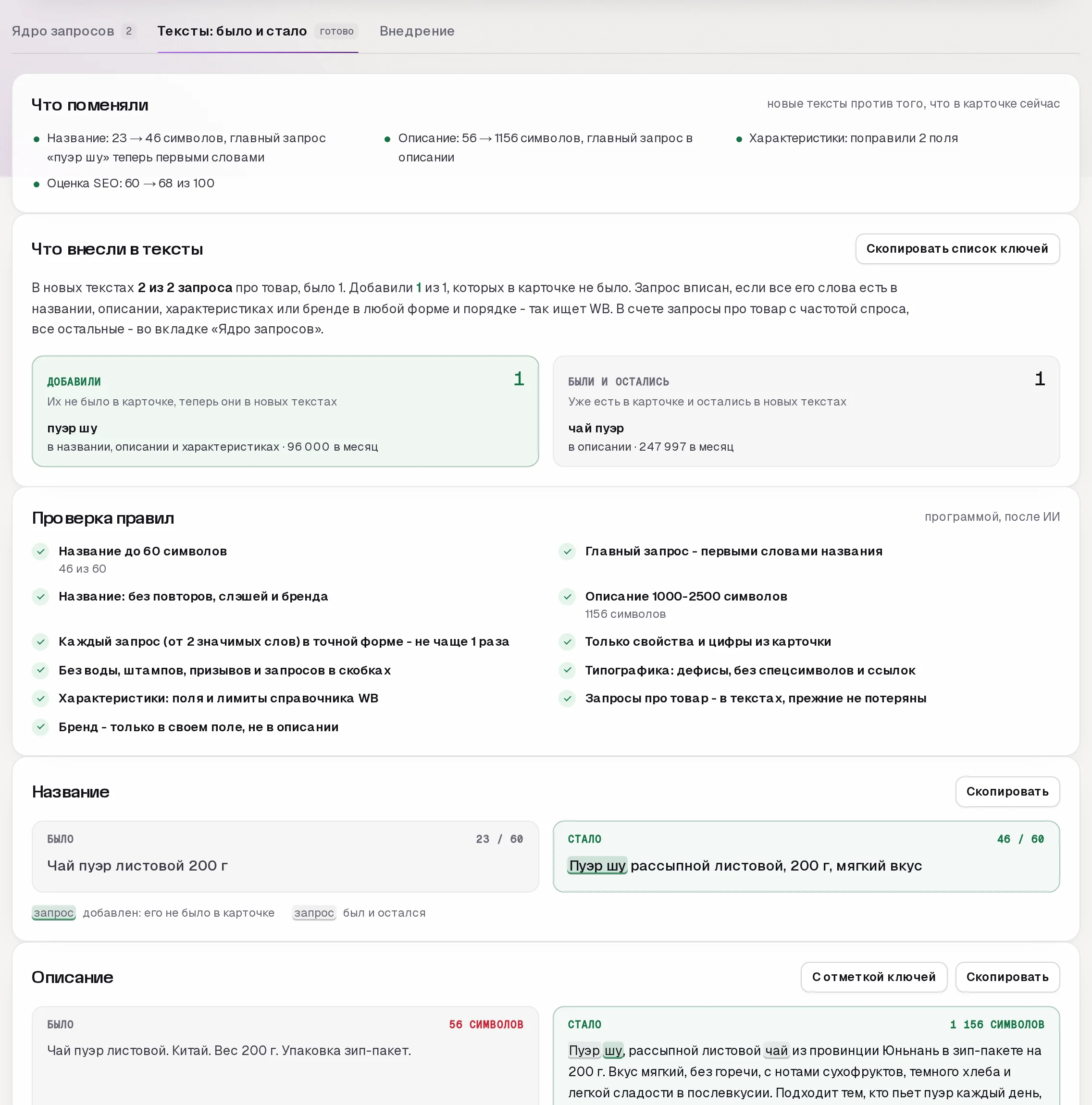Select the «Были и остались» card with чай пуэр
This screenshot has width=1092, height=1105.
(x=806, y=411)
